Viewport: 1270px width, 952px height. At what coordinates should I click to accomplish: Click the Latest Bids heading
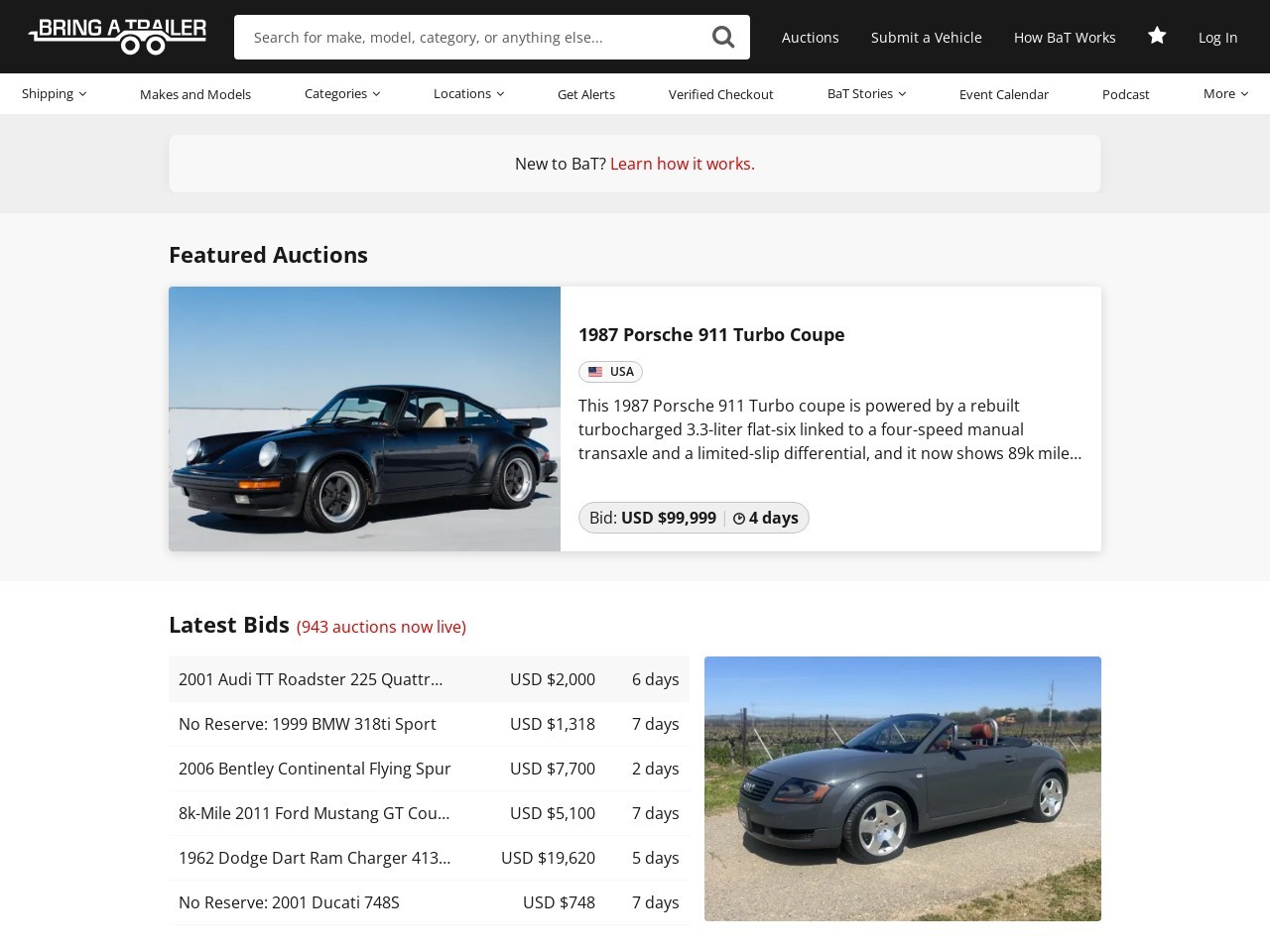point(229,625)
